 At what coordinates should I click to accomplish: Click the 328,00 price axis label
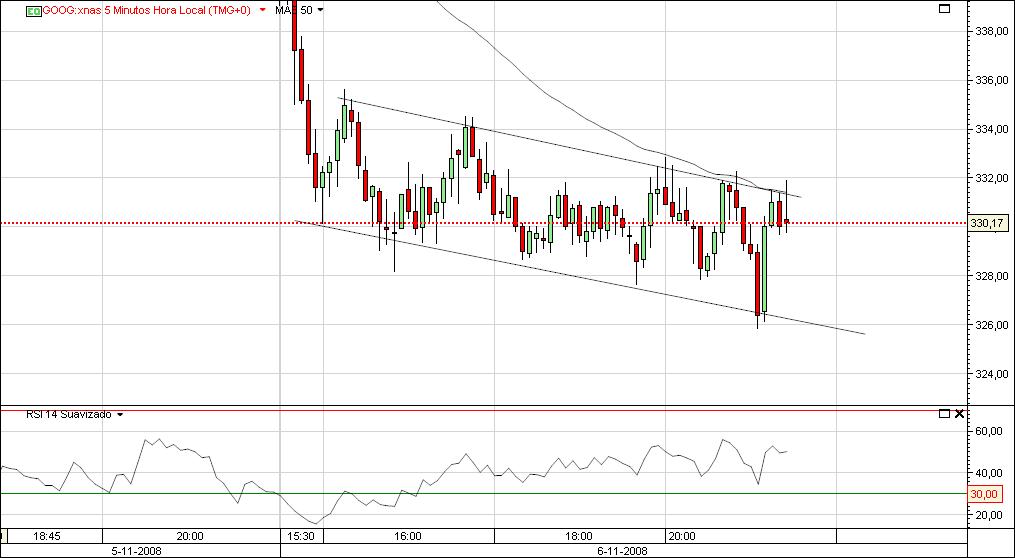991,276
